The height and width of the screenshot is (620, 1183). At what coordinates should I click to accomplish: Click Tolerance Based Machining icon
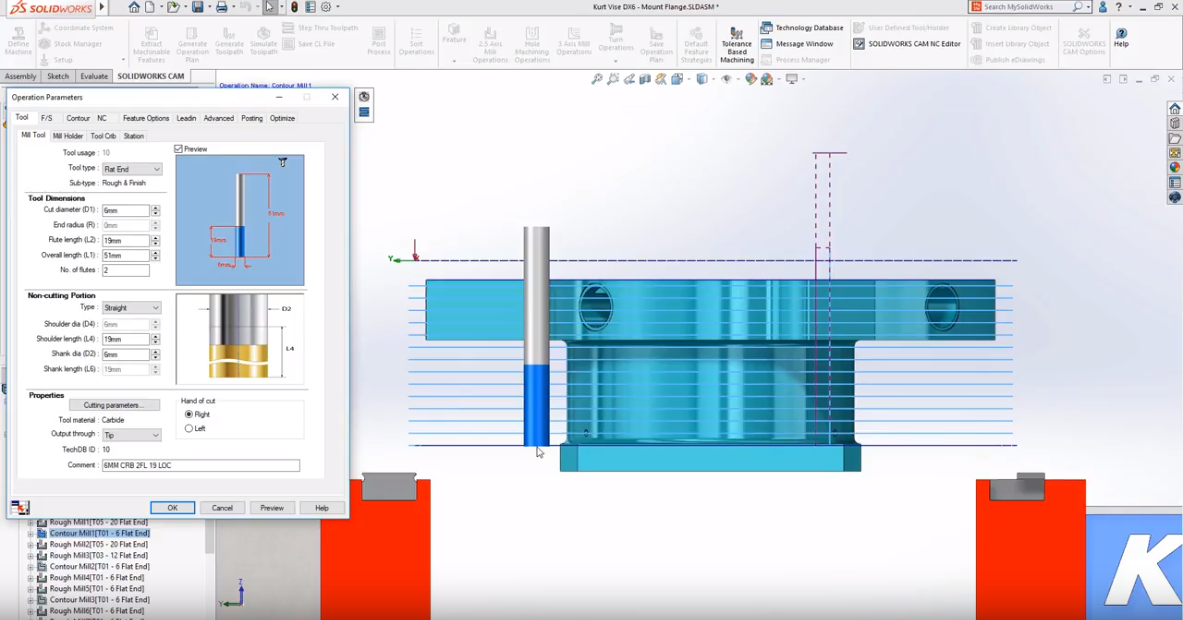point(736,45)
